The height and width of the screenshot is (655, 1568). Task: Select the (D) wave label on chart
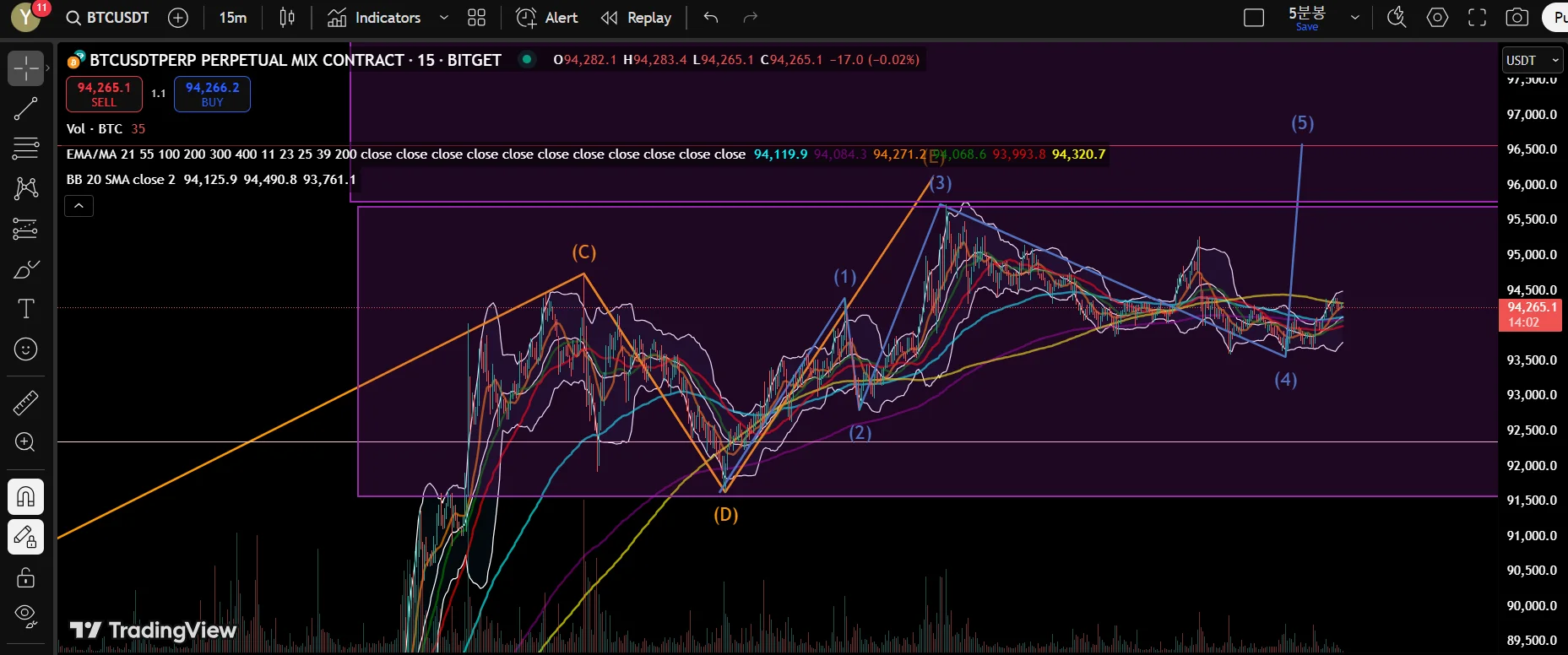pos(726,514)
